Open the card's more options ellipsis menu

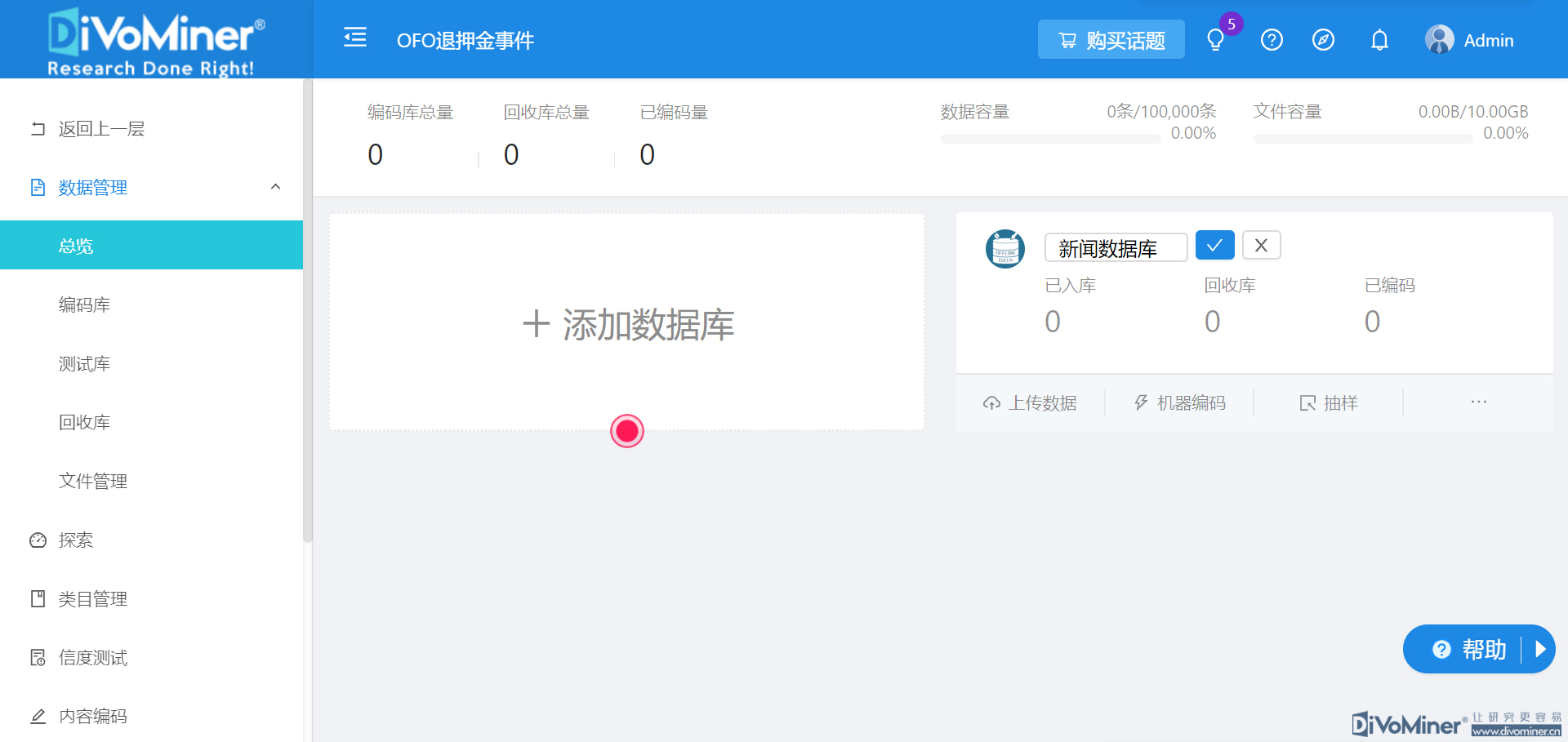pos(1478,402)
